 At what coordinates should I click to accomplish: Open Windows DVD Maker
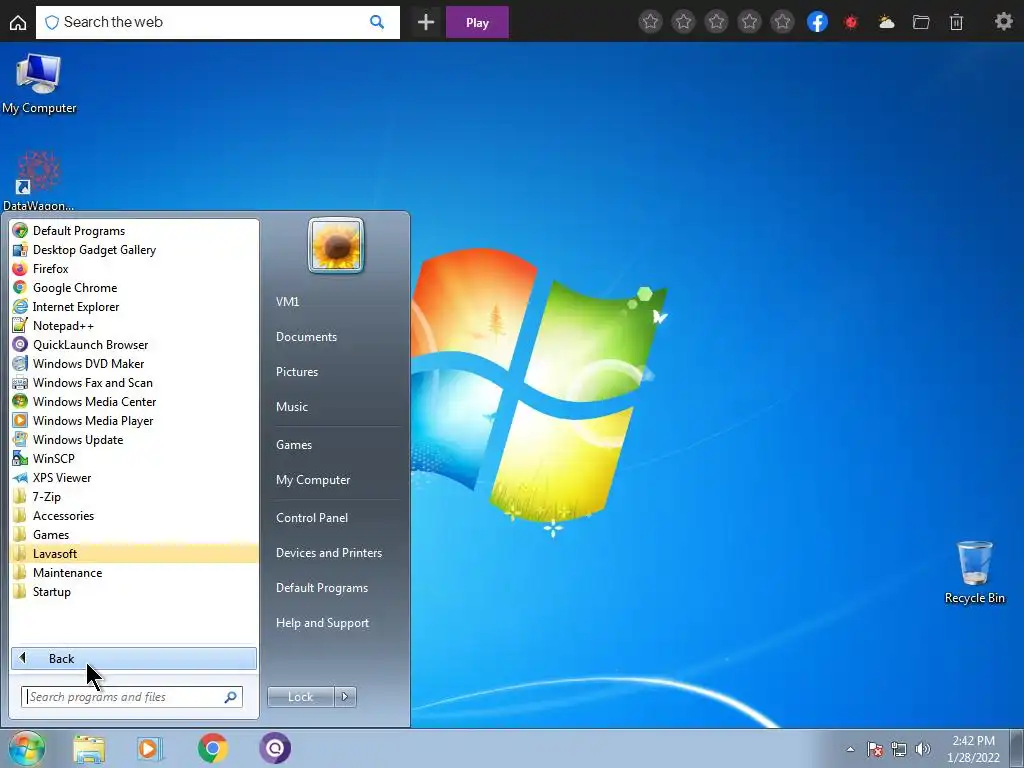[x=134, y=363]
